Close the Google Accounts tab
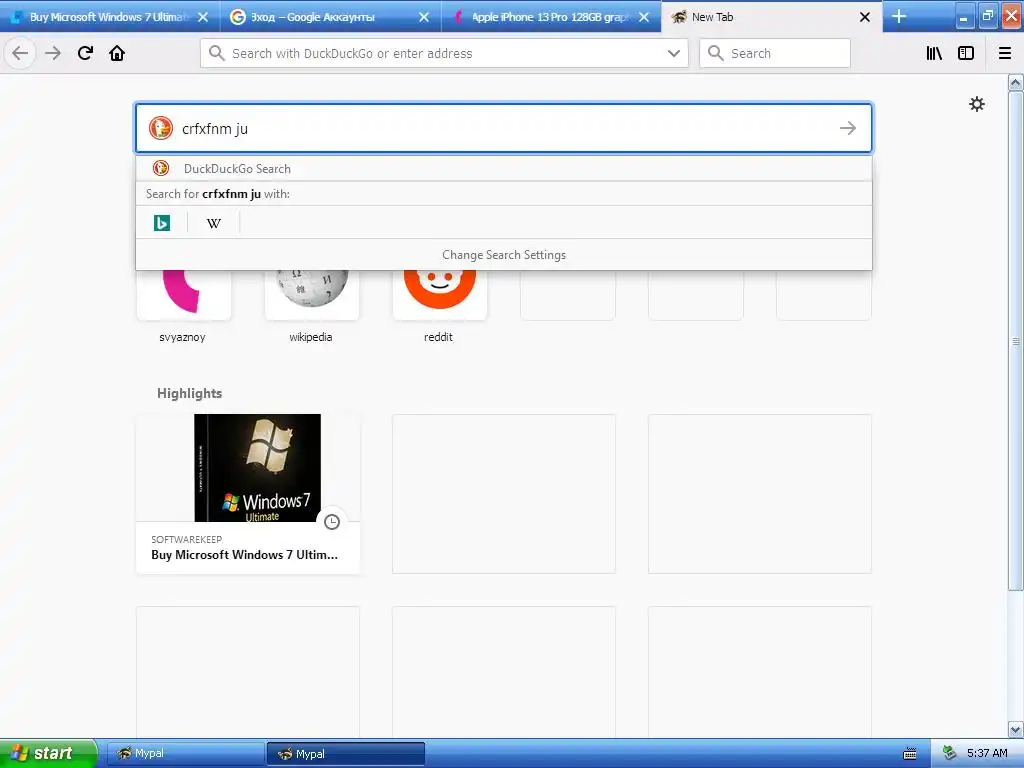Viewport: 1024px width, 768px height. tap(424, 17)
